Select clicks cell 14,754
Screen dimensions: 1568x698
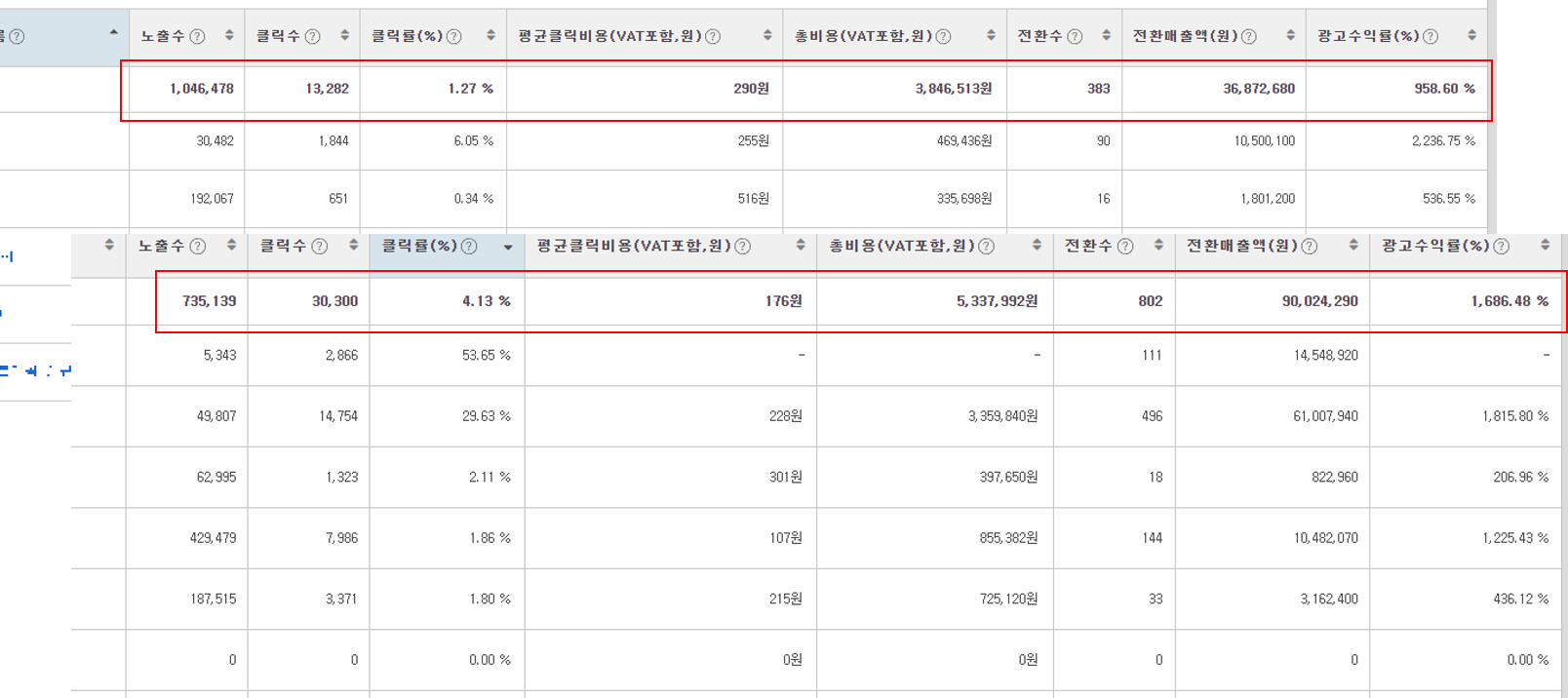tap(338, 416)
